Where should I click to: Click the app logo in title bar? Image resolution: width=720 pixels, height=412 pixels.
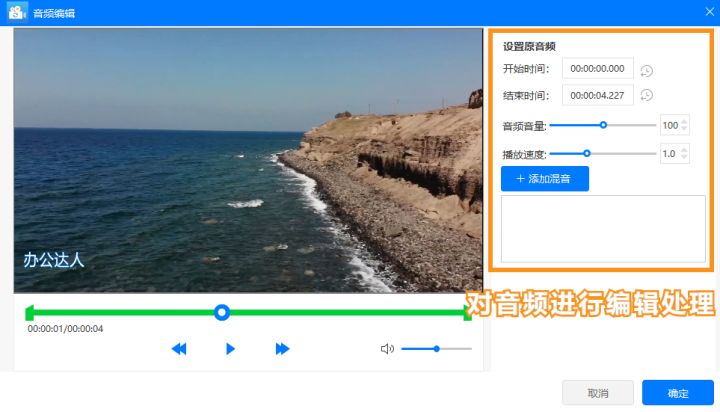[17, 12]
